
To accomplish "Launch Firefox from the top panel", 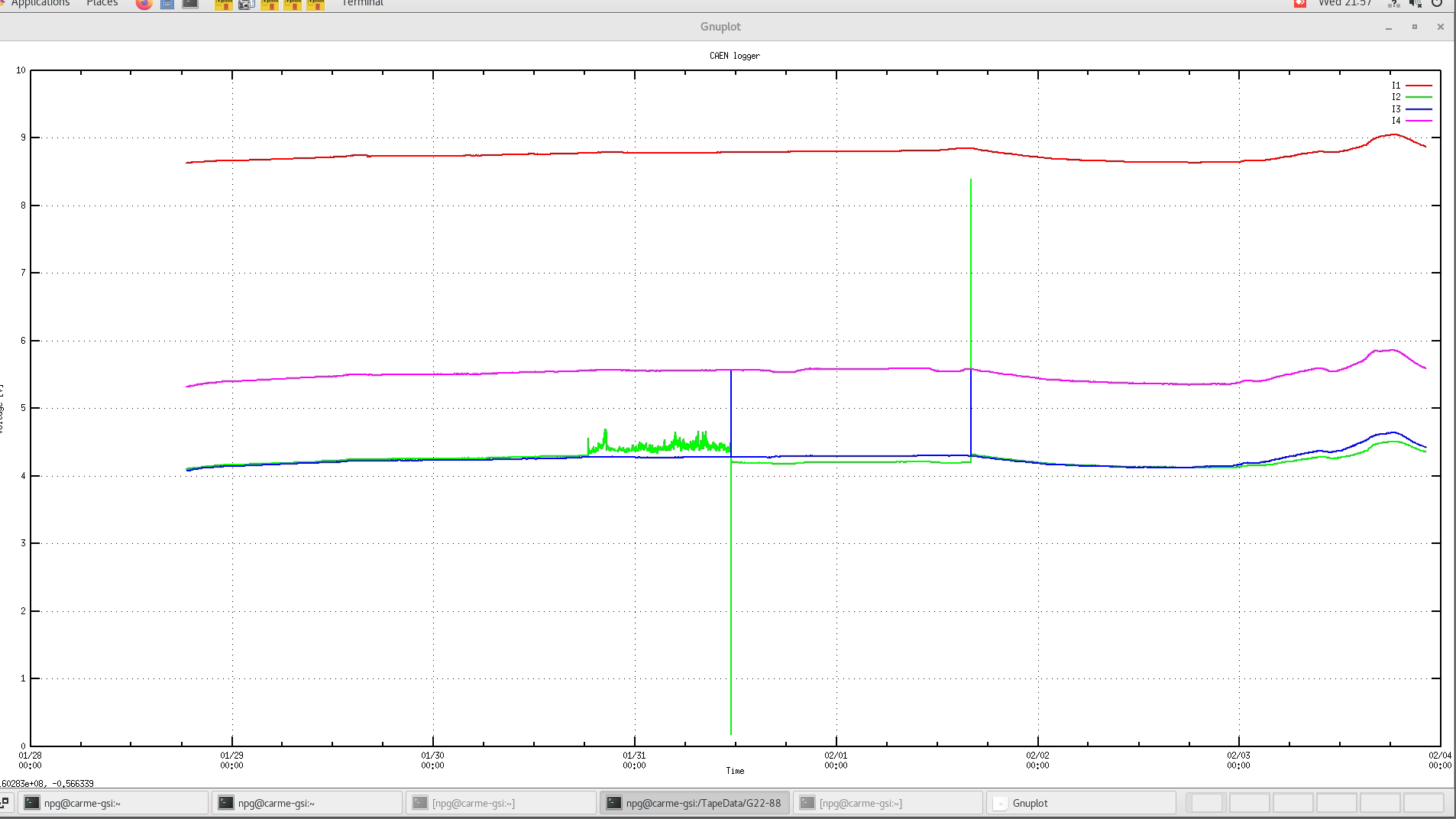I will (144, 4).
